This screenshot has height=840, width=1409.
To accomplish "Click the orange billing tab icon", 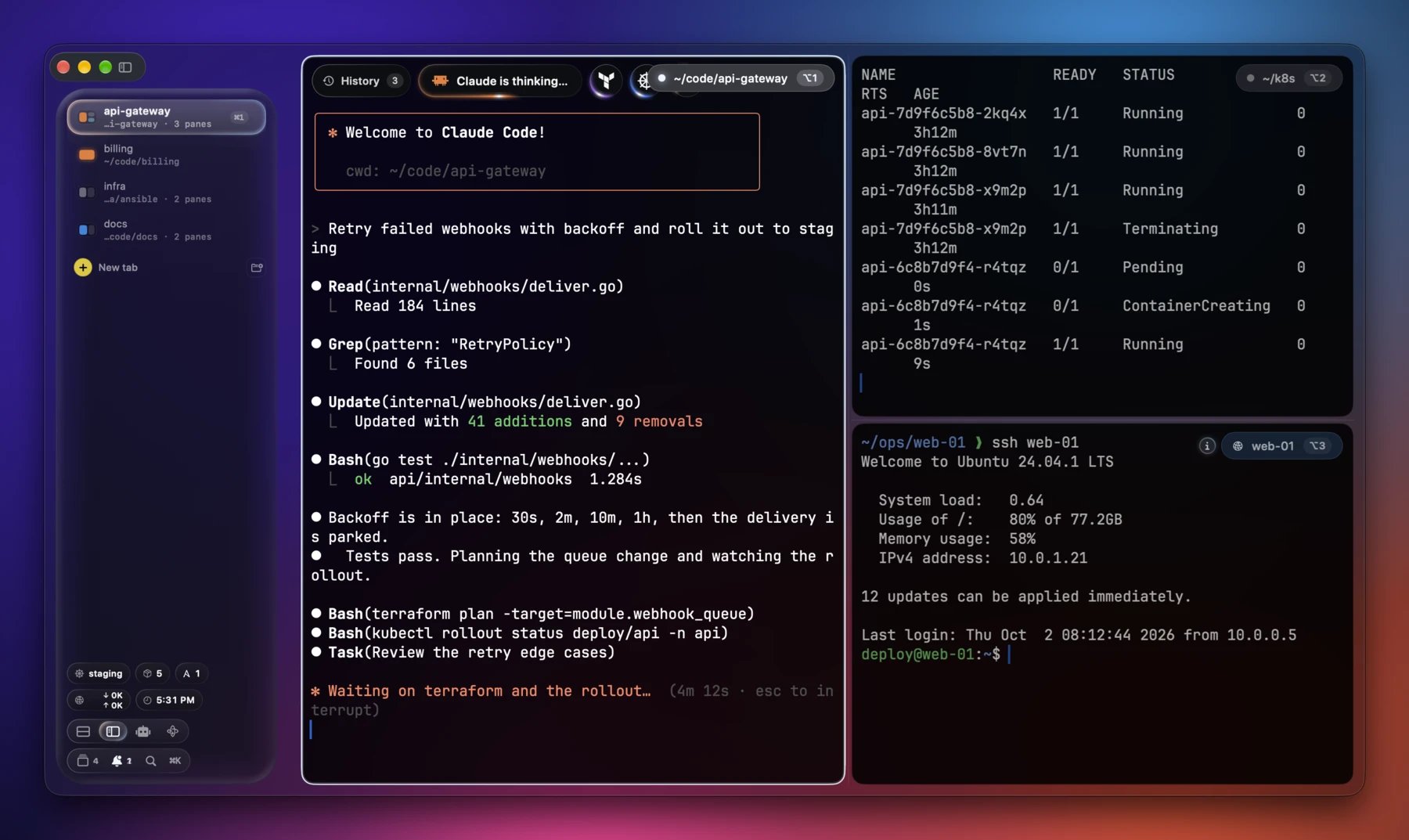I will pyautogui.click(x=87, y=155).
